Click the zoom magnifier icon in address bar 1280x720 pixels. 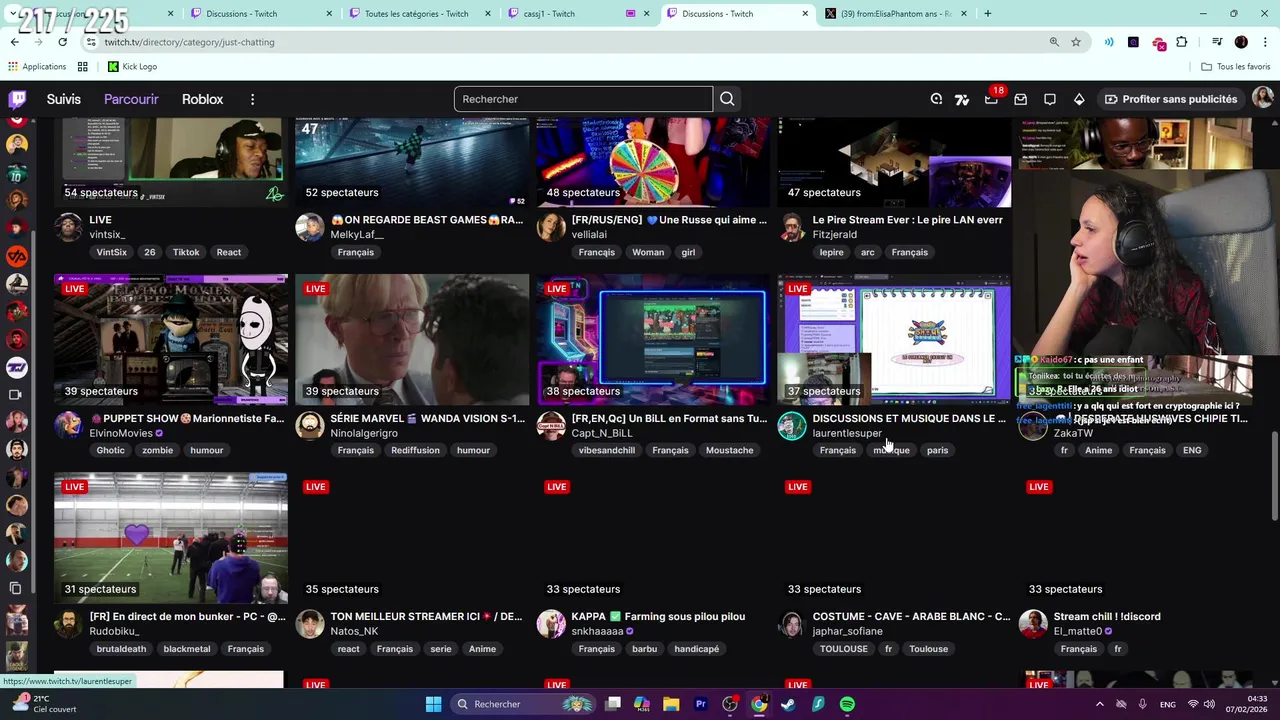pos(1054,42)
